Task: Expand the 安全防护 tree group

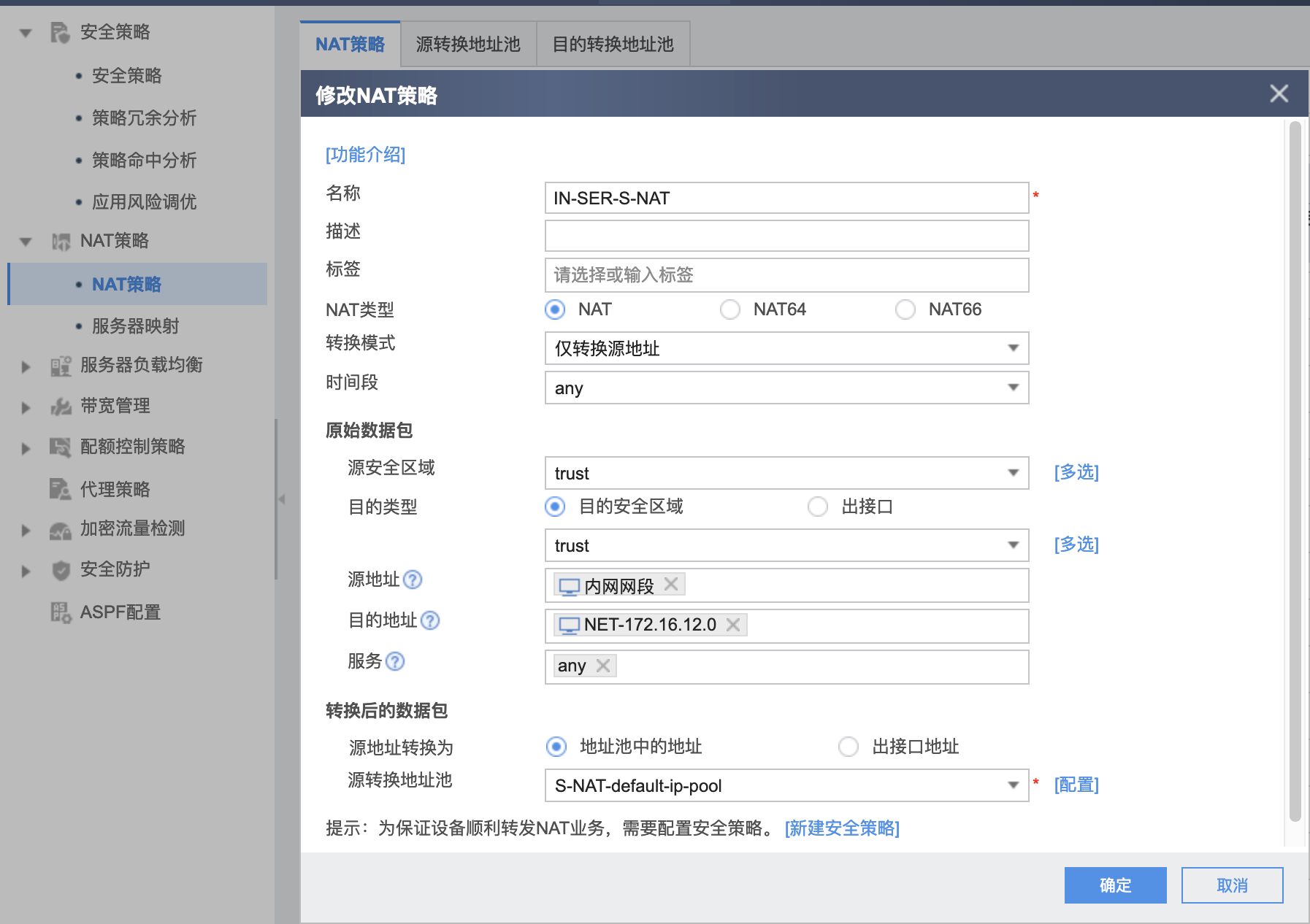Action: click(26, 571)
